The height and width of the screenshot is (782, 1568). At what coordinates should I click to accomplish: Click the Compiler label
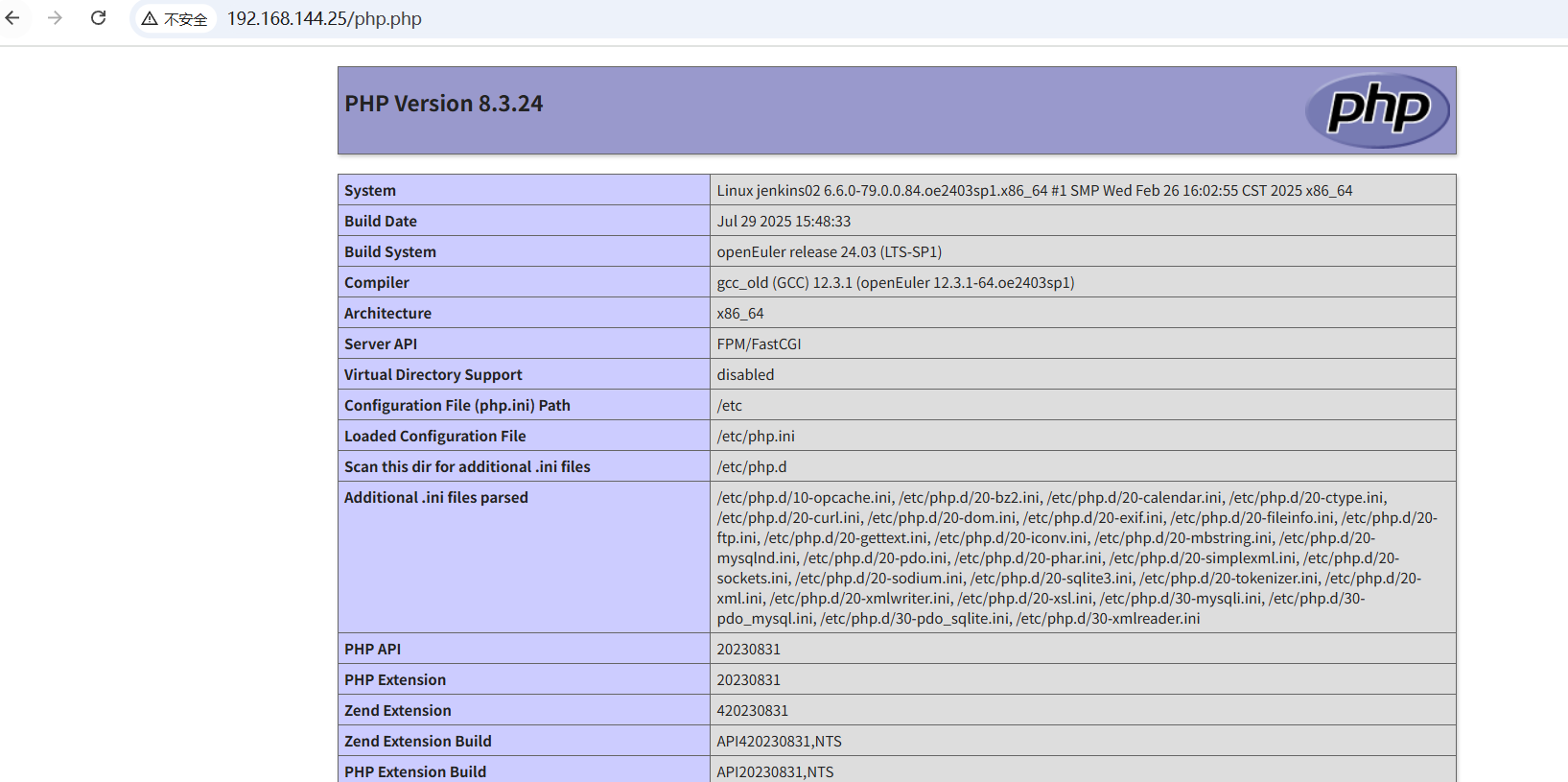pyautogui.click(x=377, y=283)
